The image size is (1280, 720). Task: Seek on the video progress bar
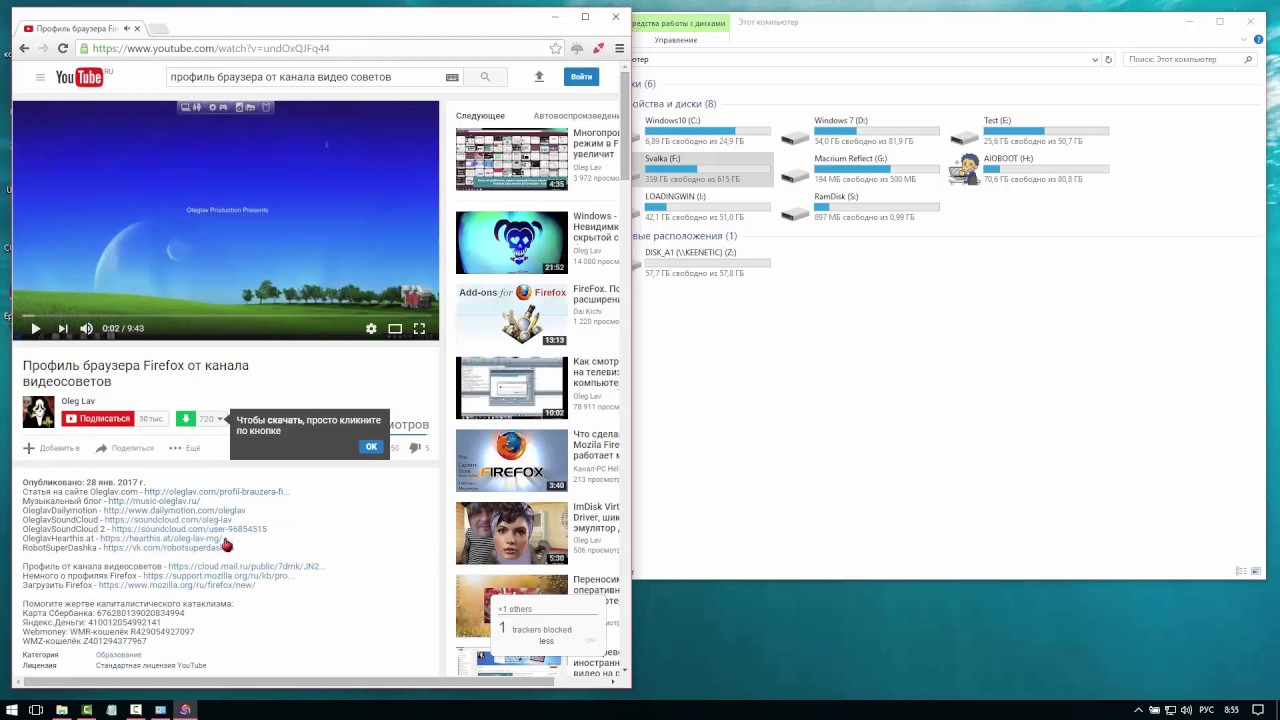point(226,314)
